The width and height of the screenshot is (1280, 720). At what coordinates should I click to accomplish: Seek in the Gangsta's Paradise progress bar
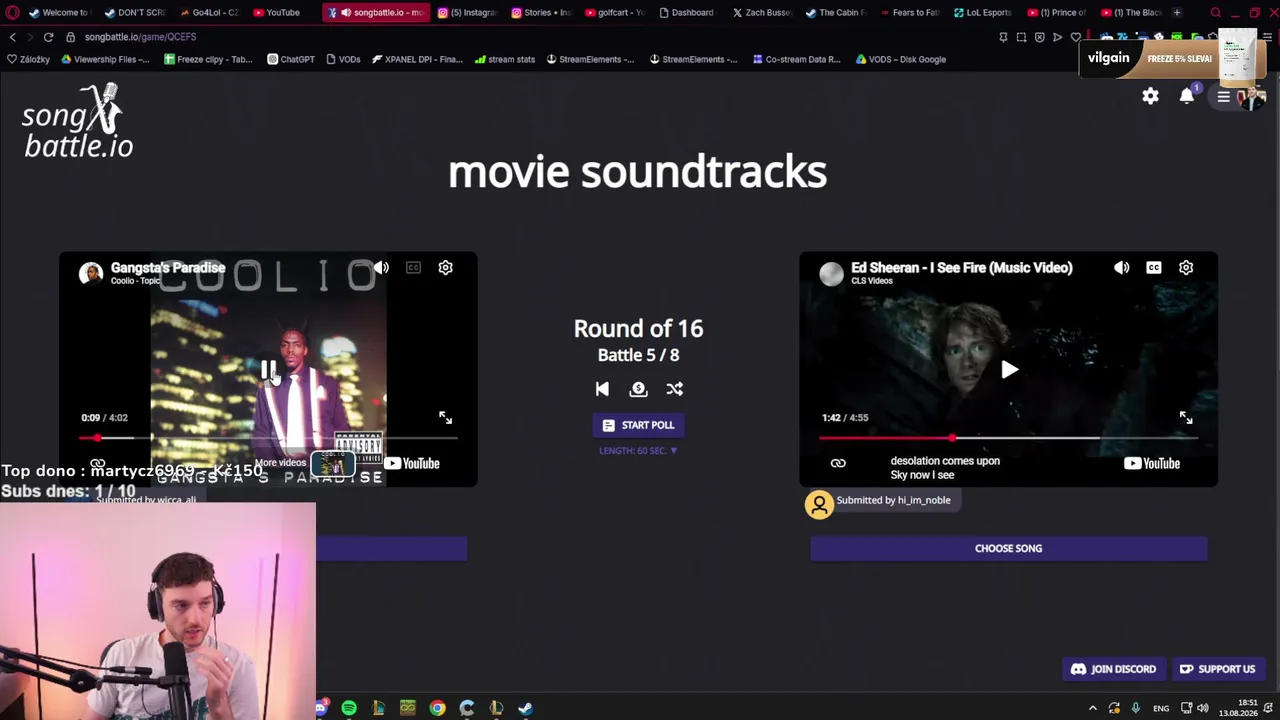[268, 438]
